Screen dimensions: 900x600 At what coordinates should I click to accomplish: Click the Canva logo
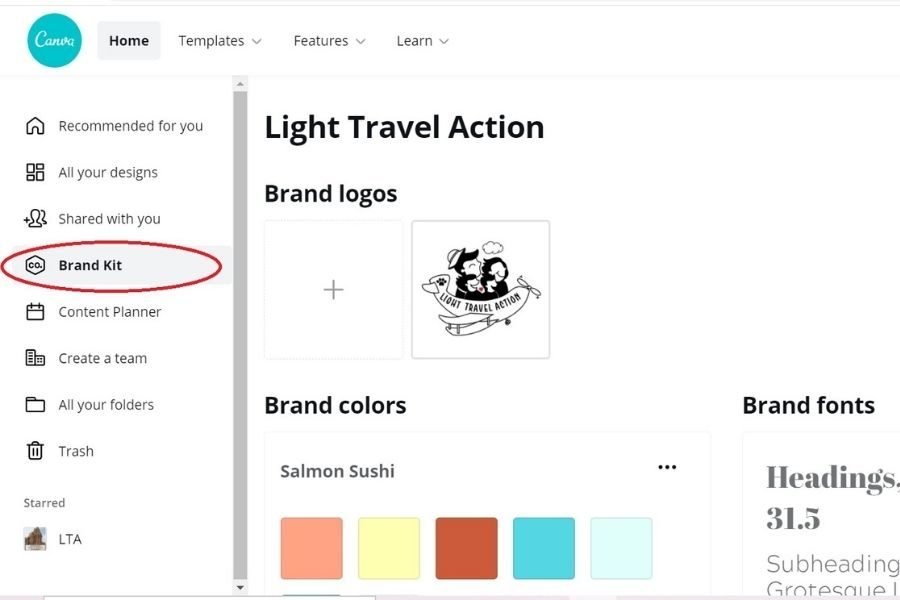point(53,40)
